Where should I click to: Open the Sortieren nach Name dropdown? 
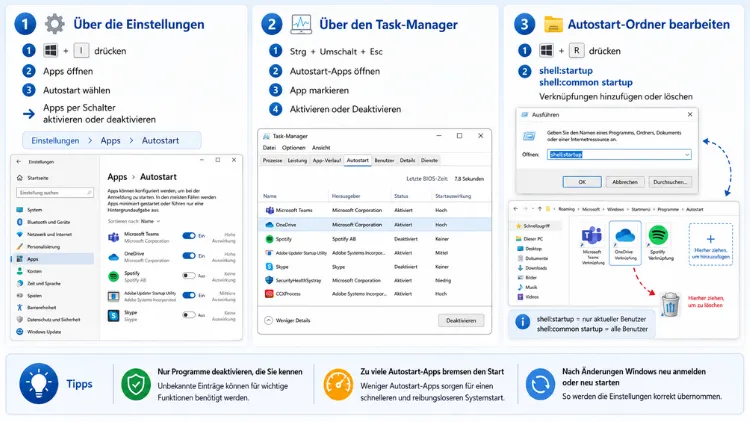[150, 222]
